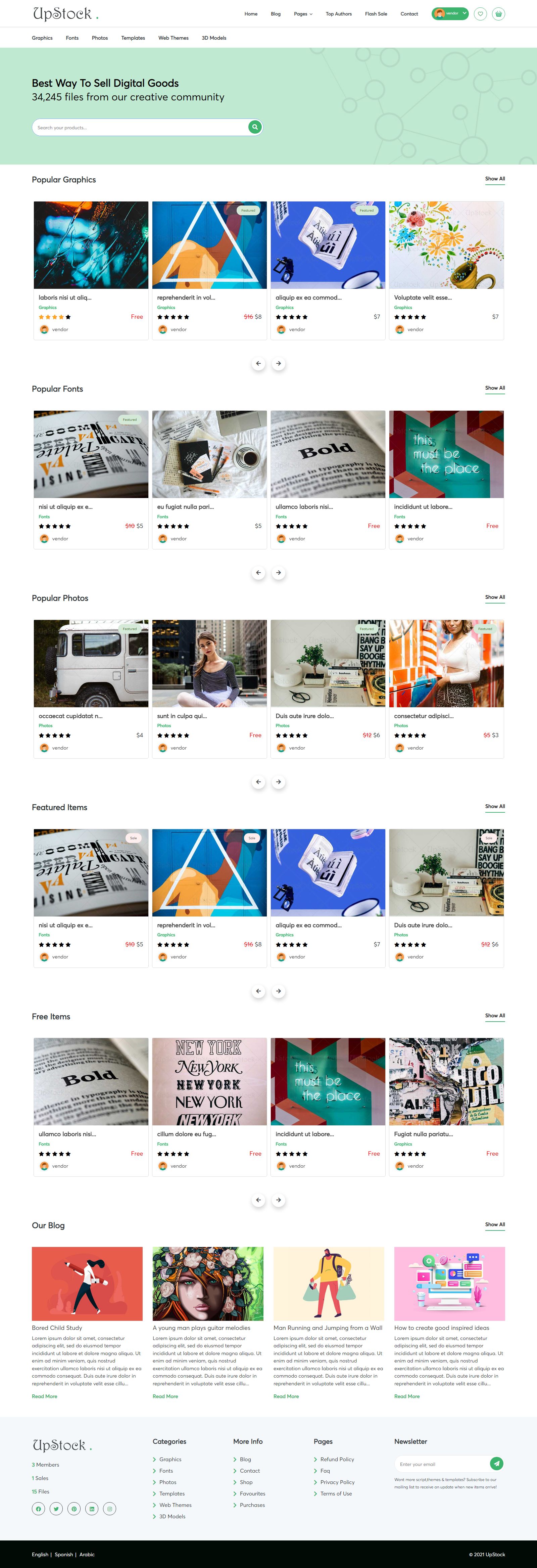Open Flash Sale menu item
The height and width of the screenshot is (1568, 537).
pos(376,14)
